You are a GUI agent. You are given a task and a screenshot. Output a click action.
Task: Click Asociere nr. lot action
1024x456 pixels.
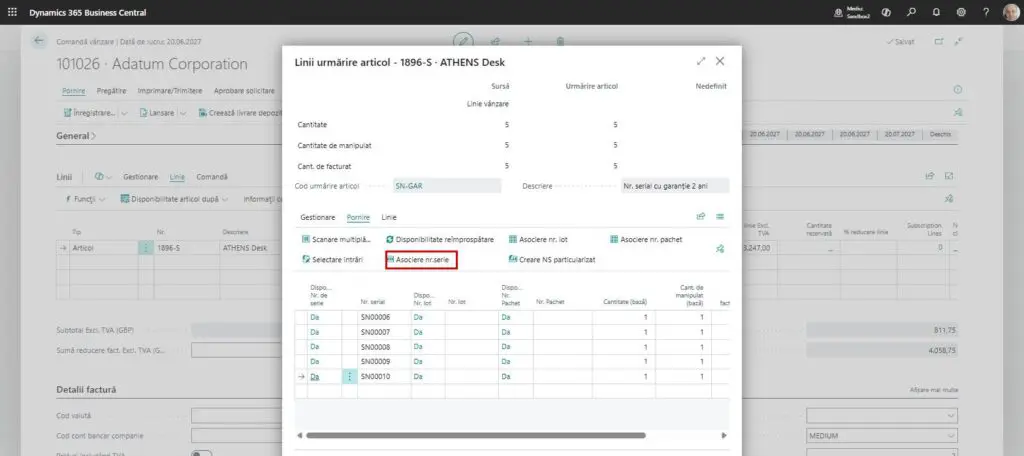tap(538, 240)
